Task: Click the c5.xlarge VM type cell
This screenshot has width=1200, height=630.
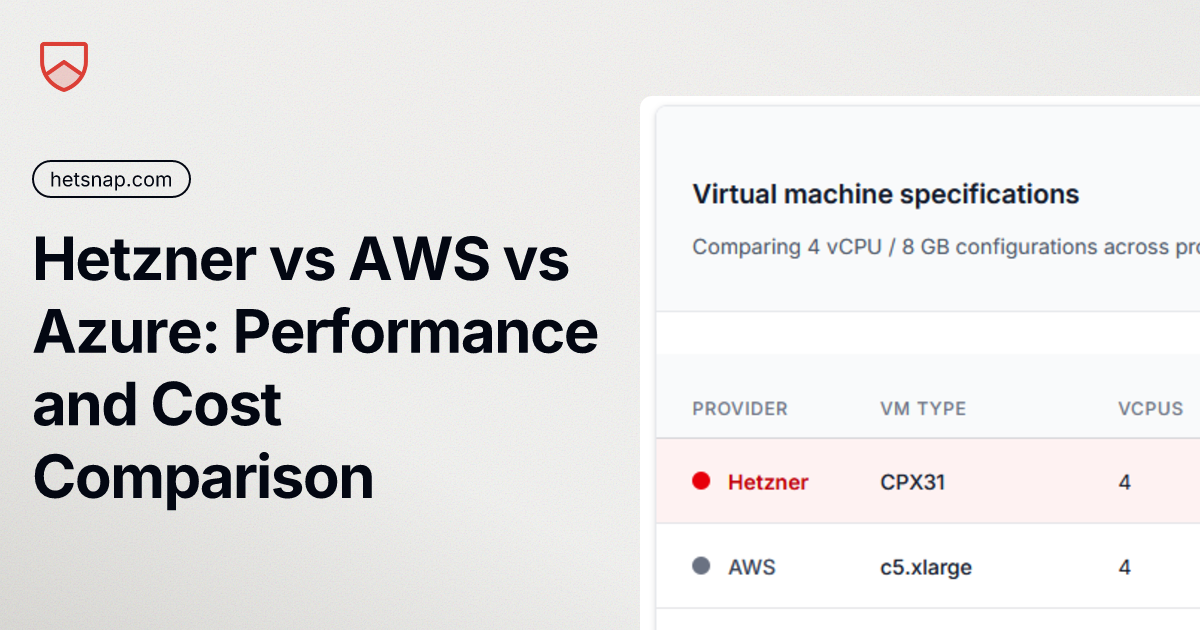Action: (x=925, y=567)
